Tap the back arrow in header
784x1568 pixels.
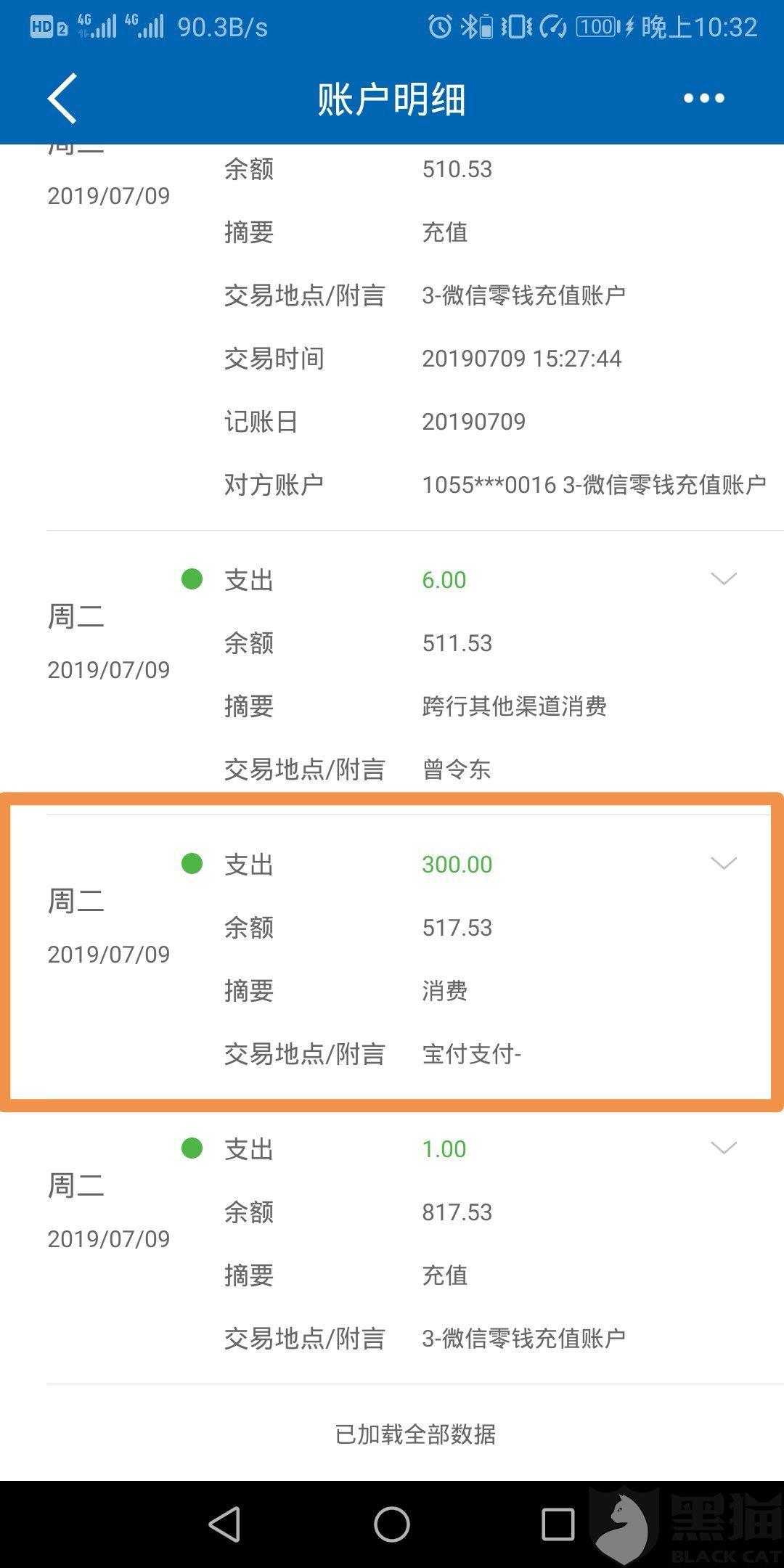(62, 98)
